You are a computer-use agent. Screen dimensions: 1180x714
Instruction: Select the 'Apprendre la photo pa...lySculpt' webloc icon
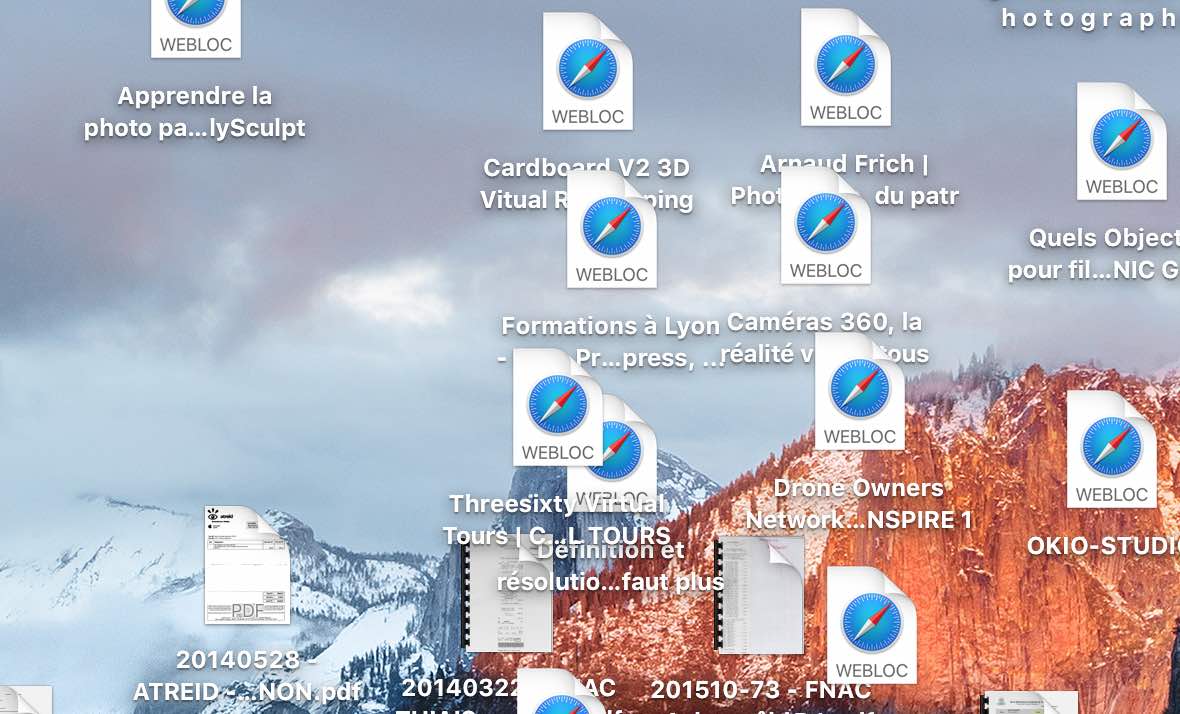[x=196, y=27]
